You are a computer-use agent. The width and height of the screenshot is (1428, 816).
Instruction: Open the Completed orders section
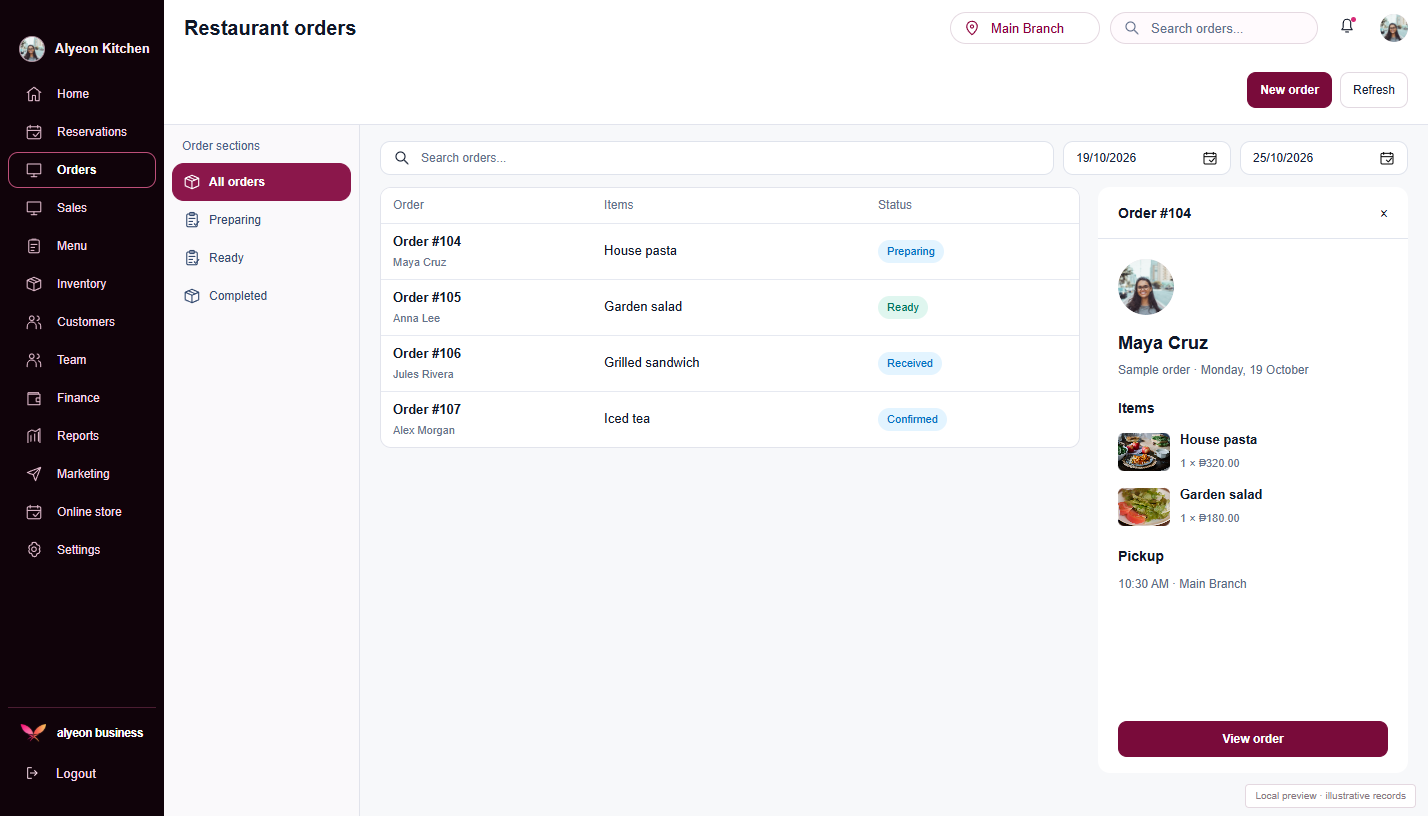261,296
